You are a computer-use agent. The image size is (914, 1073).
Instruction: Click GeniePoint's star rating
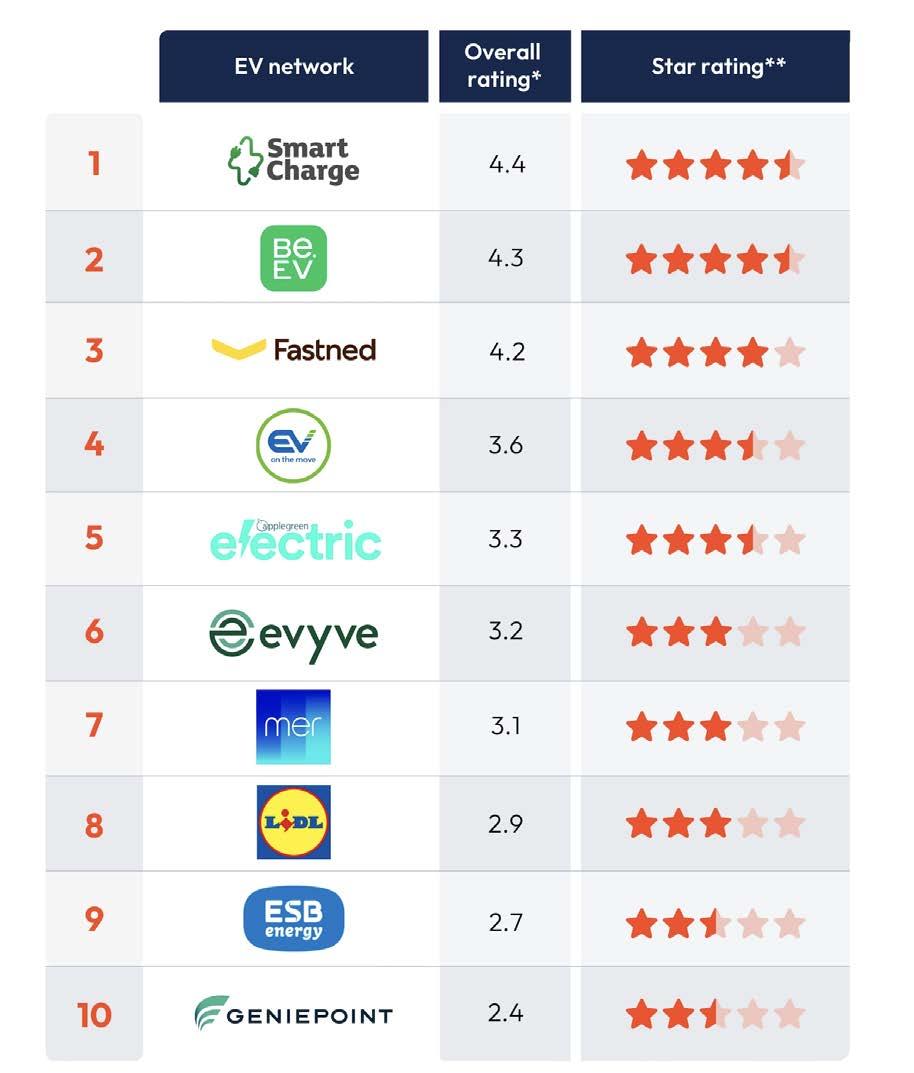(716, 1014)
